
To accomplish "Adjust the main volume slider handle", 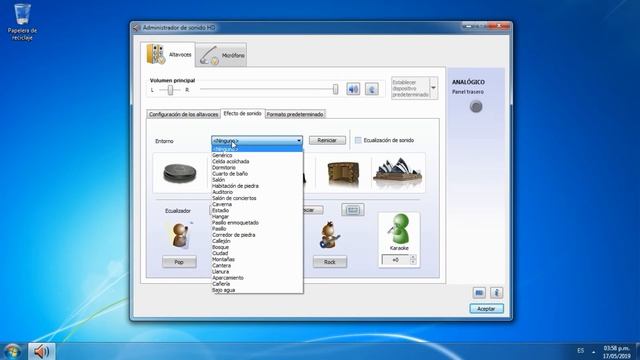I will [335, 89].
